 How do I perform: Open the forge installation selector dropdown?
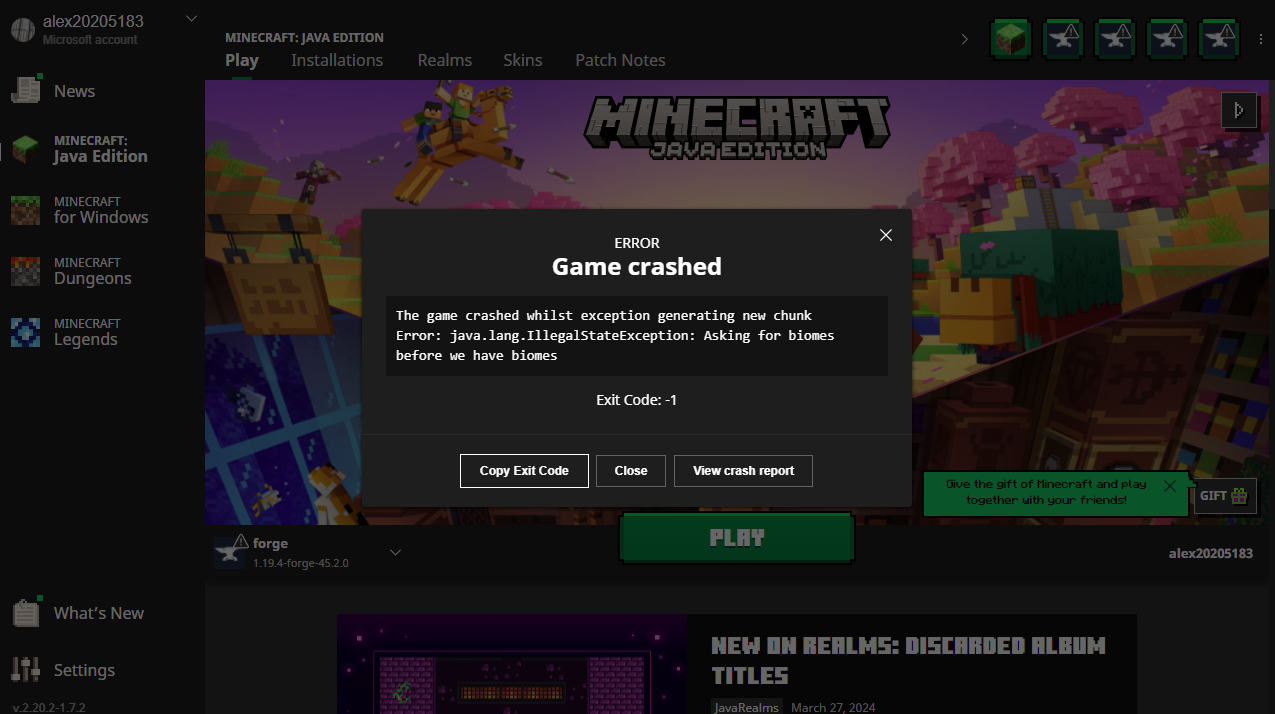pos(395,552)
